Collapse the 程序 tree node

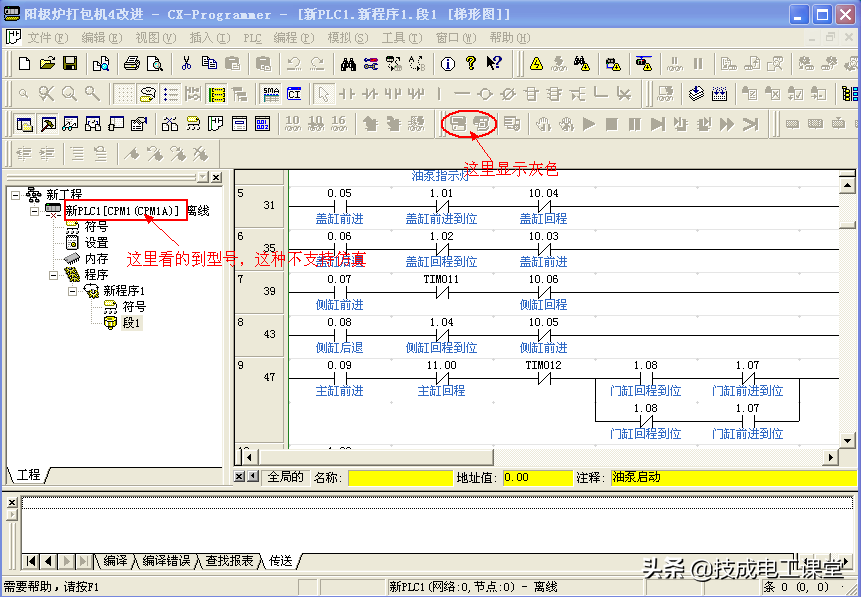click(x=53, y=275)
